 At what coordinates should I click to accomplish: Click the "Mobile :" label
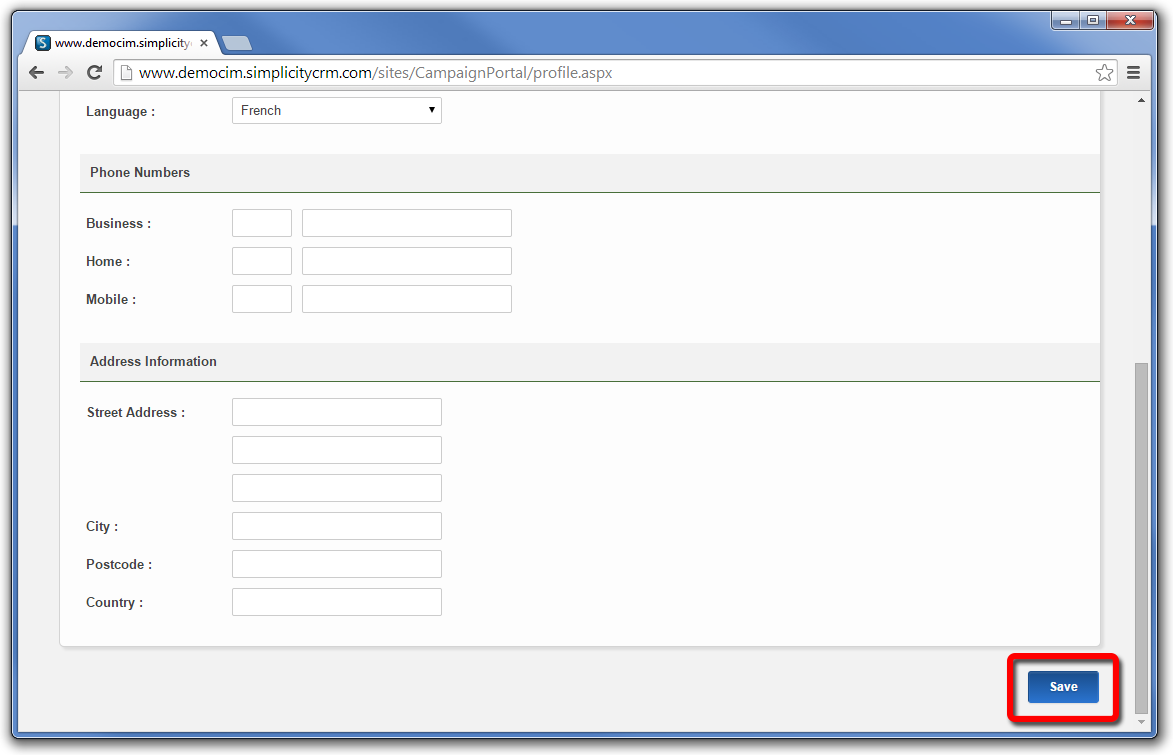111,299
